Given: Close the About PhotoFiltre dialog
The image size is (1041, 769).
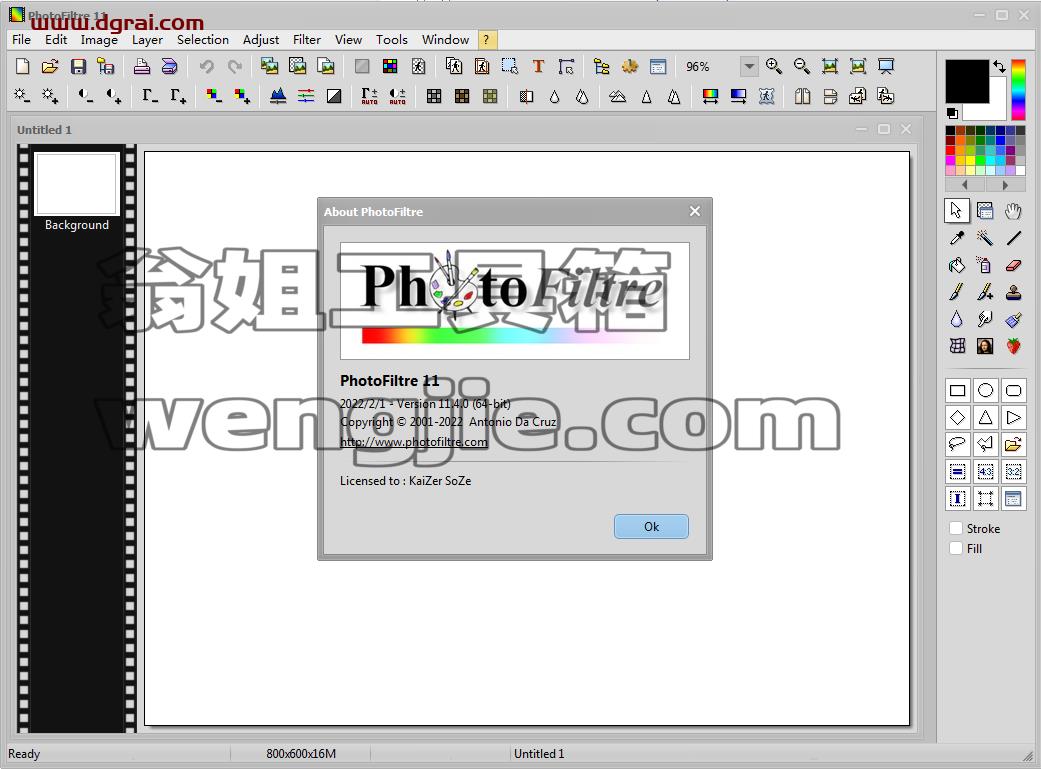Looking at the screenshot, I should (x=694, y=211).
